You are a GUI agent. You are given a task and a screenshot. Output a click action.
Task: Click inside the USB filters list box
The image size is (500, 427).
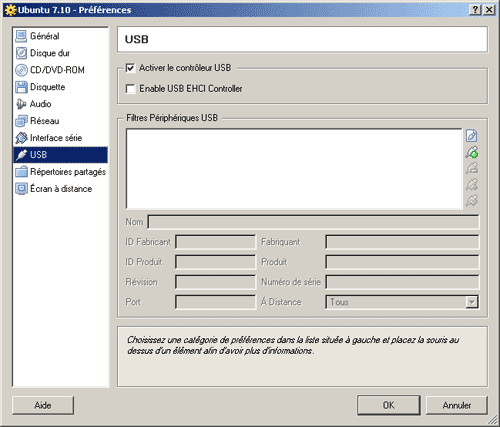point(294,169)
